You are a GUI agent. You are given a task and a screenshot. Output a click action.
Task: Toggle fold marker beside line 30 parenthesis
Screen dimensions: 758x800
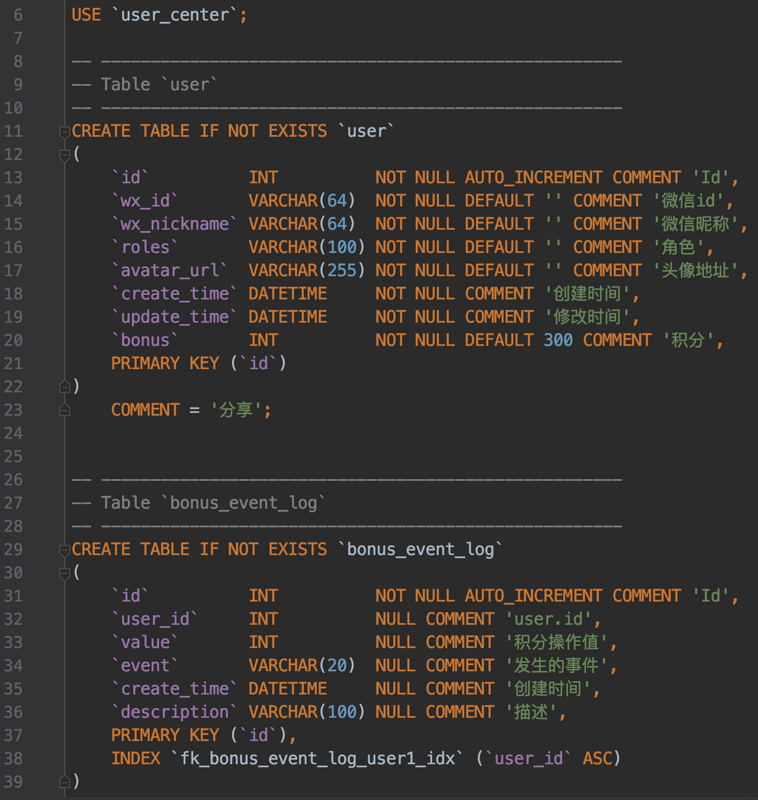point(64,572)
